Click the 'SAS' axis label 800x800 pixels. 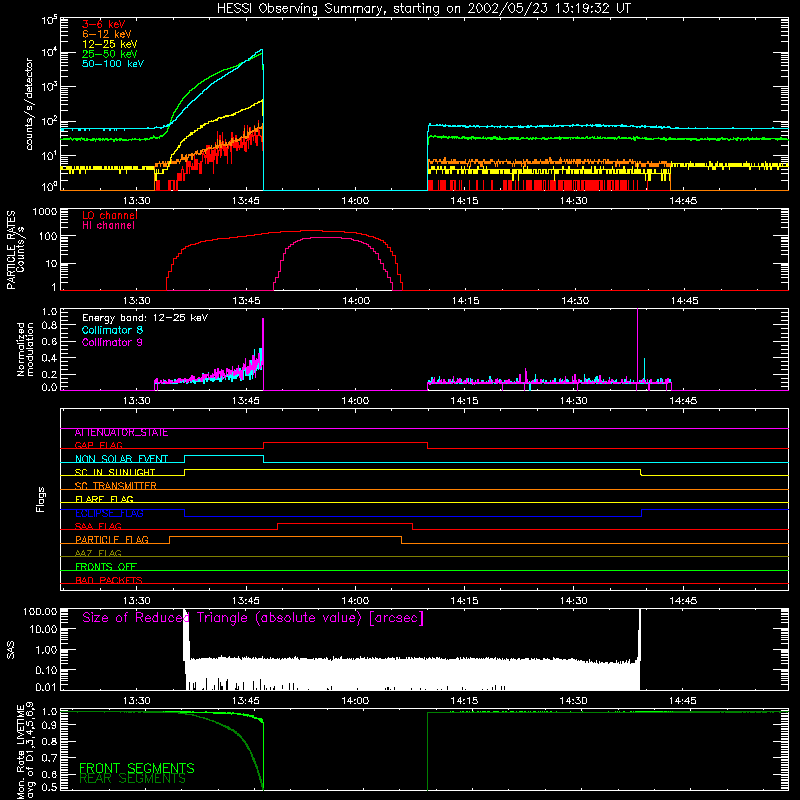click(11, 649)
